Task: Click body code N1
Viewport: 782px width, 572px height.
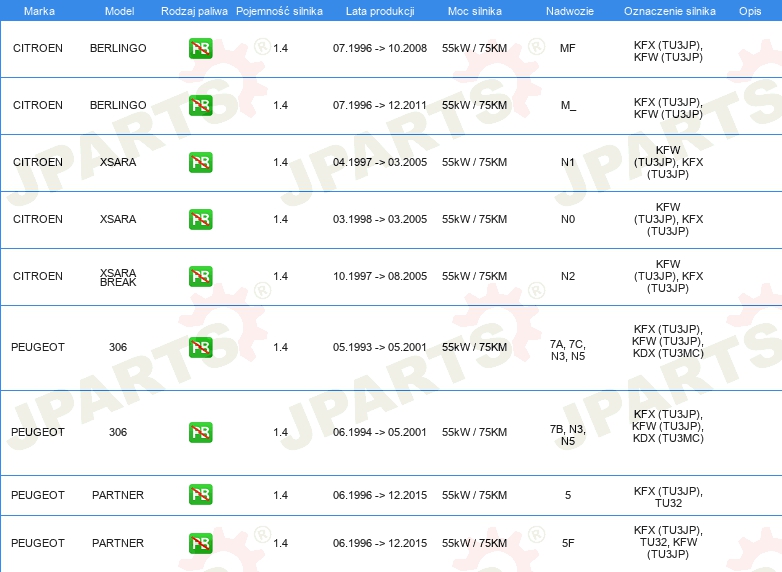Action: [x=568, y=162]
